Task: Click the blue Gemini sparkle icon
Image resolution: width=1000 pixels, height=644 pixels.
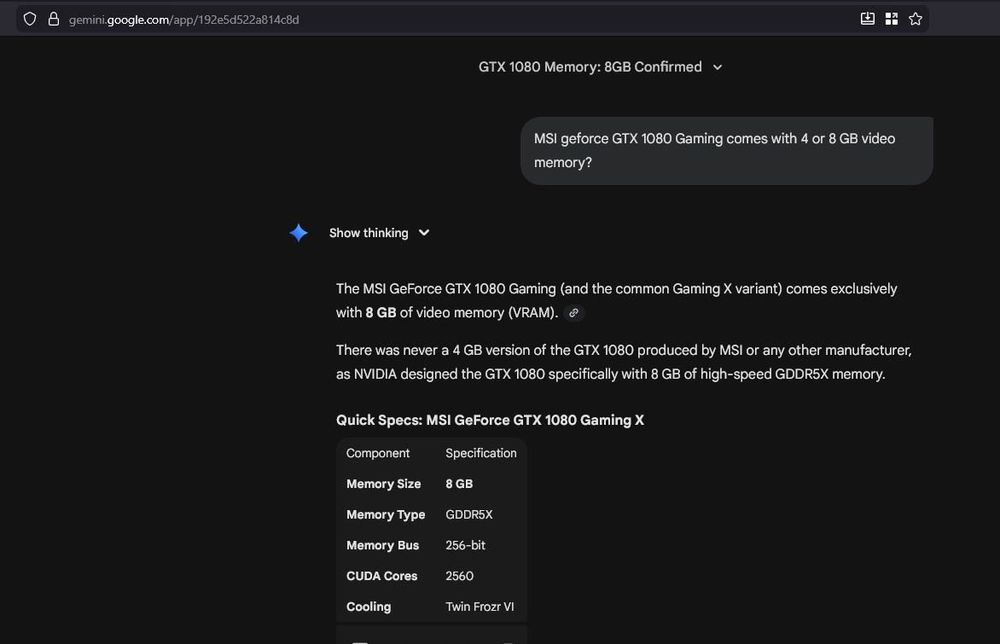Action: point(298,233)
